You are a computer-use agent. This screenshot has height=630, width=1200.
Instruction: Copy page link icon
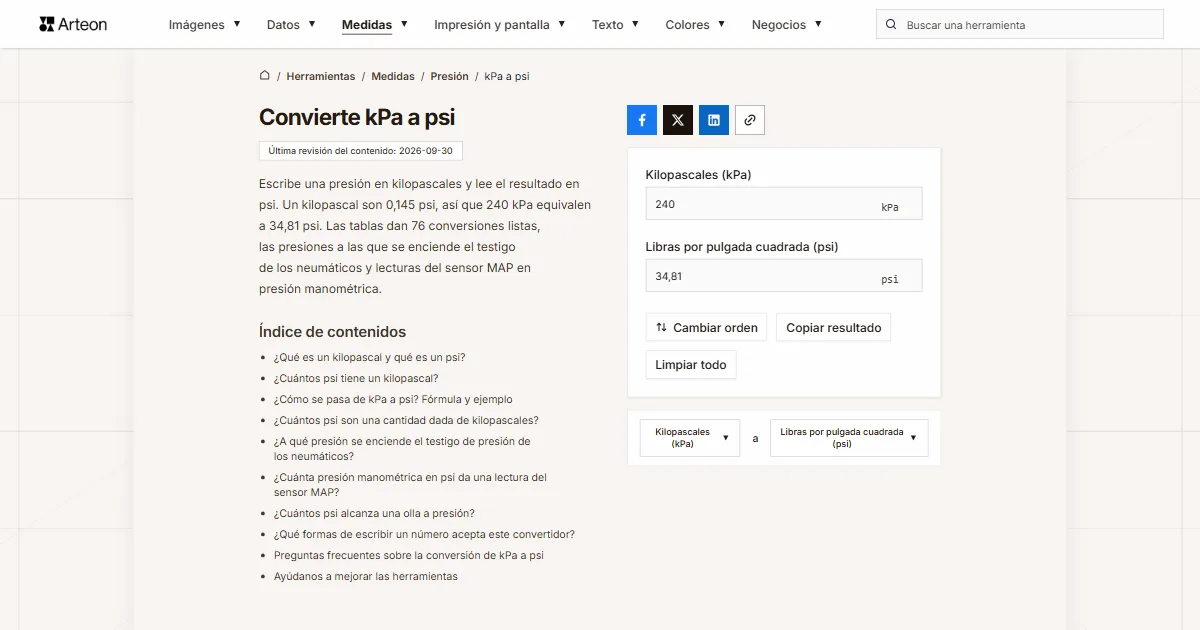pyautogui.click(x=750, y=120)
